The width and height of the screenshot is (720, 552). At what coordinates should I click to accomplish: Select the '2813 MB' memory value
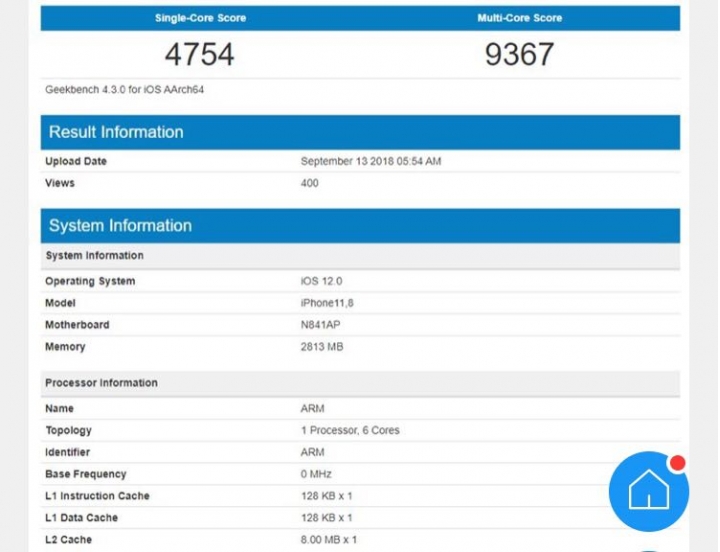(x=322, y=347)
